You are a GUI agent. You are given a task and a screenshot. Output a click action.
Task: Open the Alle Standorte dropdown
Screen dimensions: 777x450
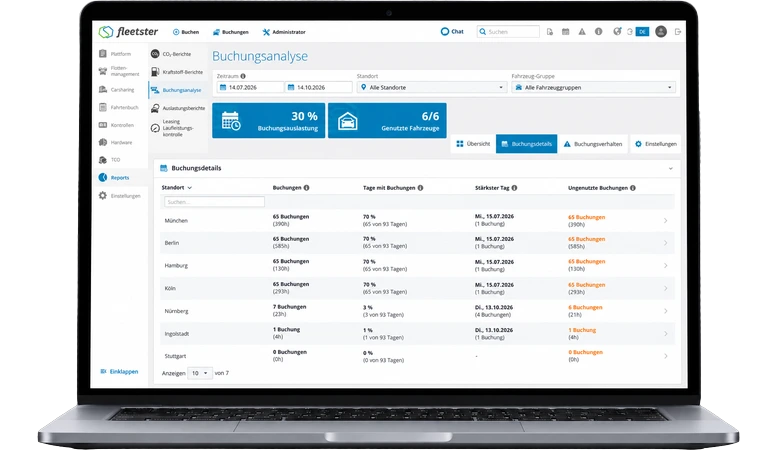point(432,87)
